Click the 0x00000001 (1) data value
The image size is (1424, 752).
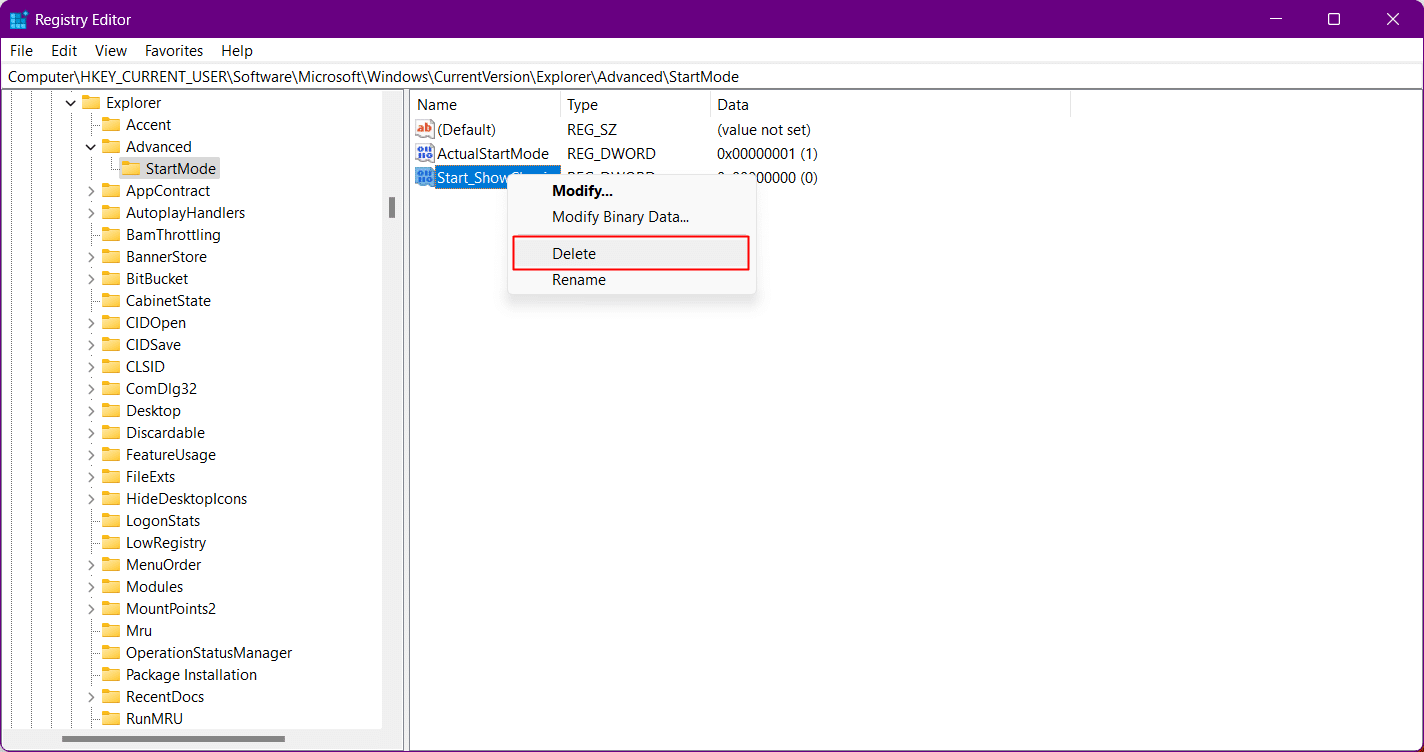767,154
